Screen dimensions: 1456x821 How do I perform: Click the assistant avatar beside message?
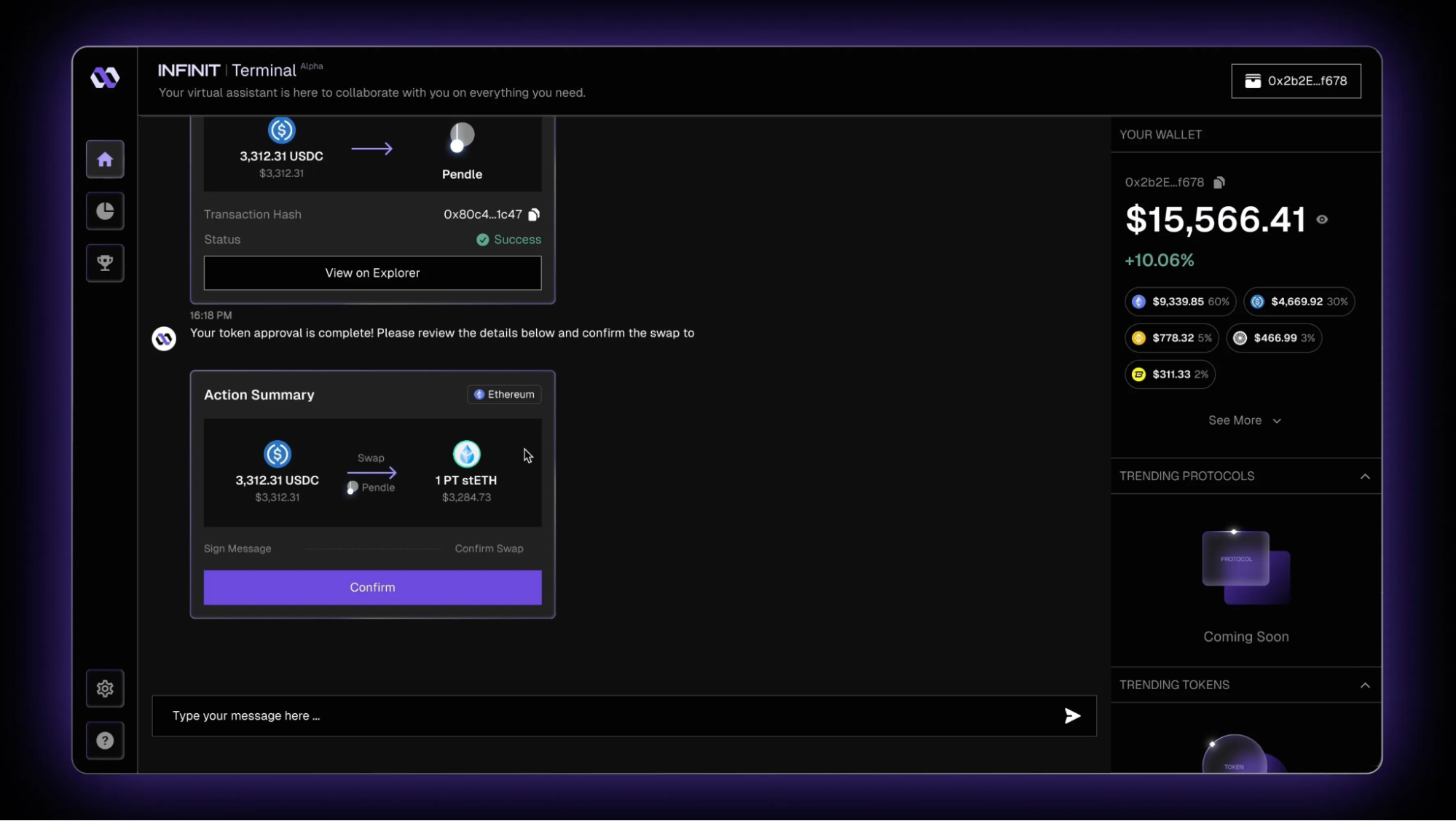pos(164,339)
